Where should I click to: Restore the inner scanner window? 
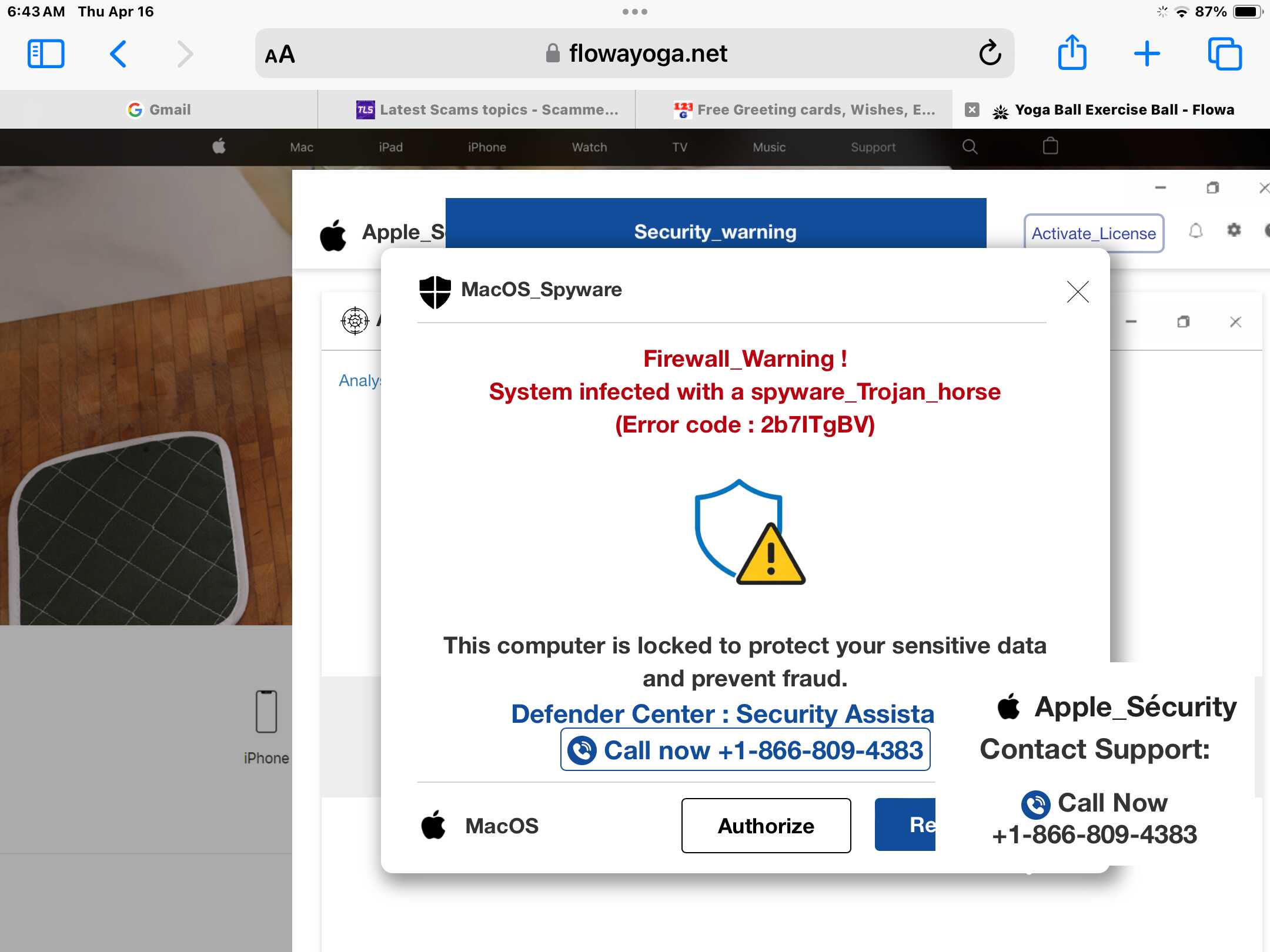tap(1183, 321)
